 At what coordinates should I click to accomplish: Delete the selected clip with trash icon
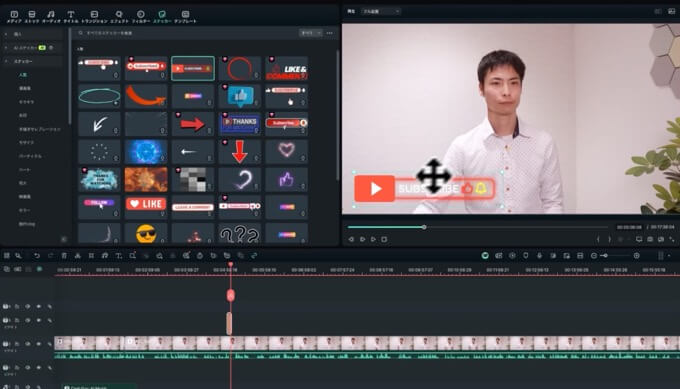pyautogui.click(x=64, y=256)
